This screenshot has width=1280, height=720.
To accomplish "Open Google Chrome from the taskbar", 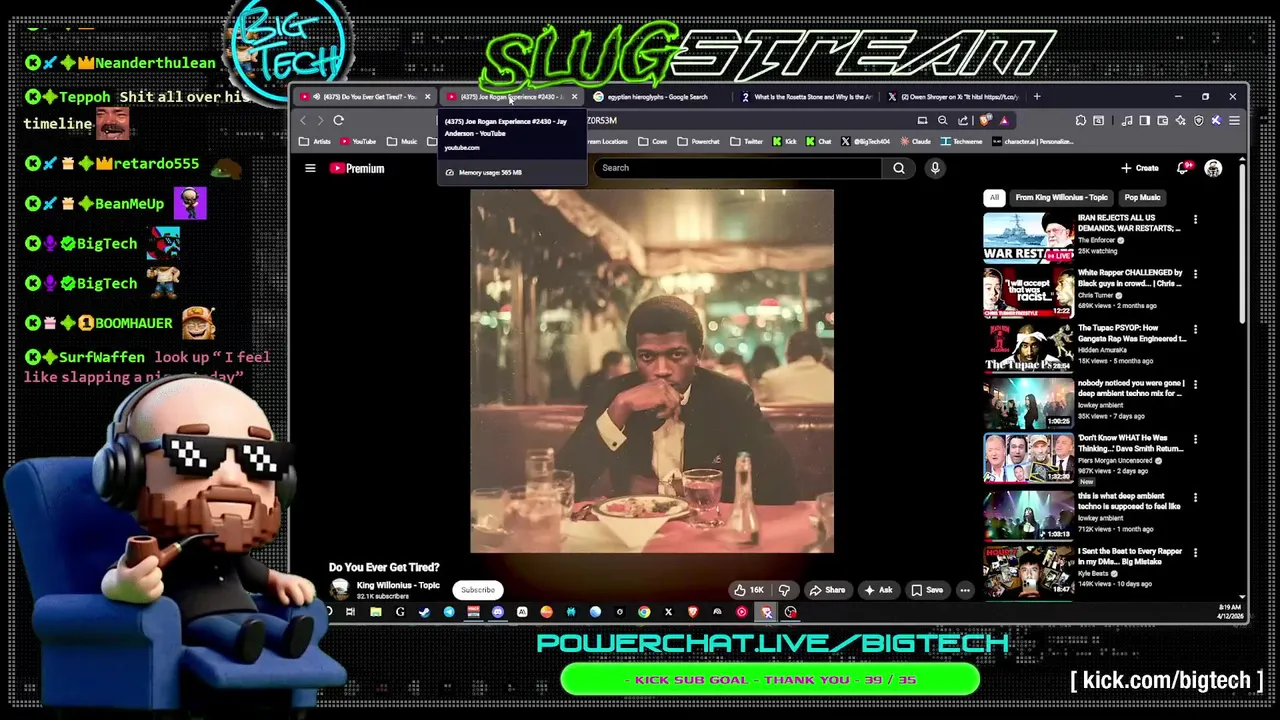I will click(644, 612).
